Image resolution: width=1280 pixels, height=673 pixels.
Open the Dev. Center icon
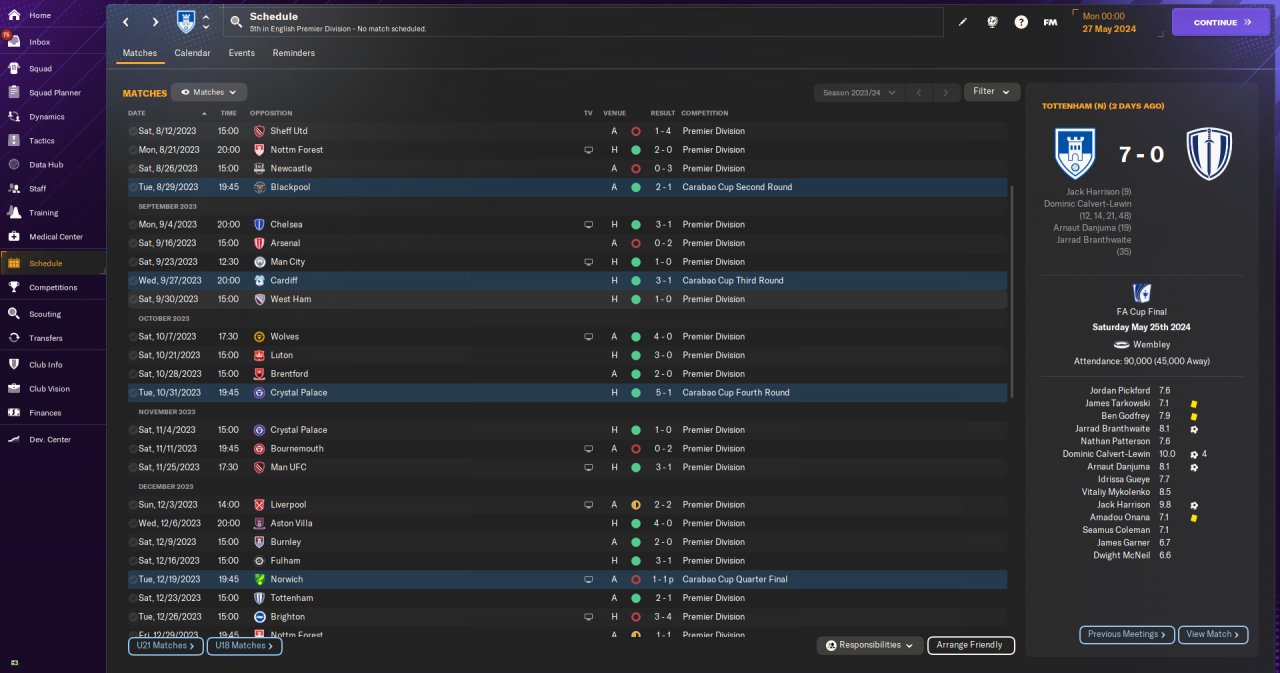tap(14, 439)
